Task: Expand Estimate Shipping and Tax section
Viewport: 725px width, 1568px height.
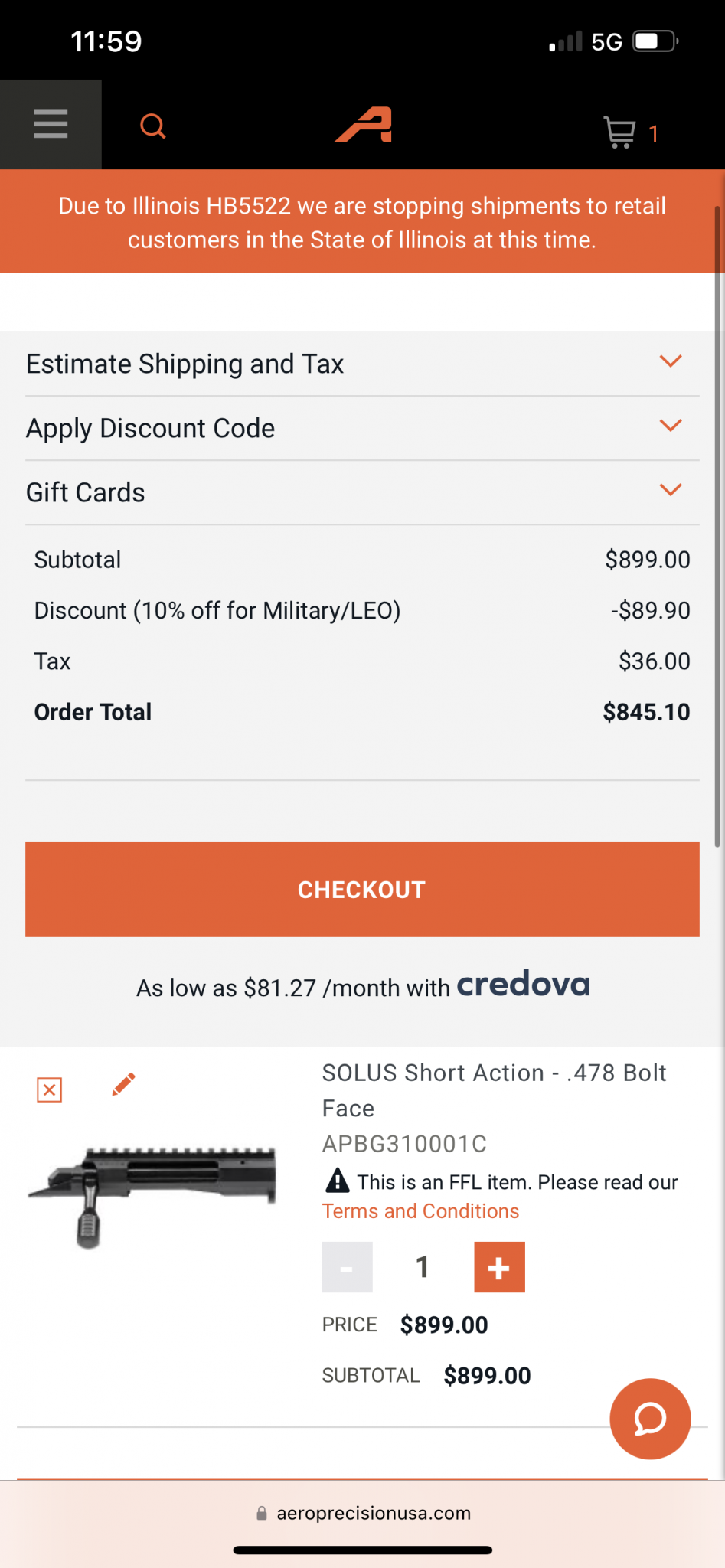Action: (362, 364)
